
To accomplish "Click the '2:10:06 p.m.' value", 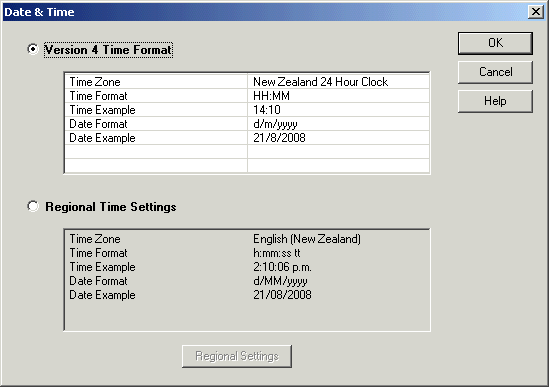I will click(x=282, y=267).
